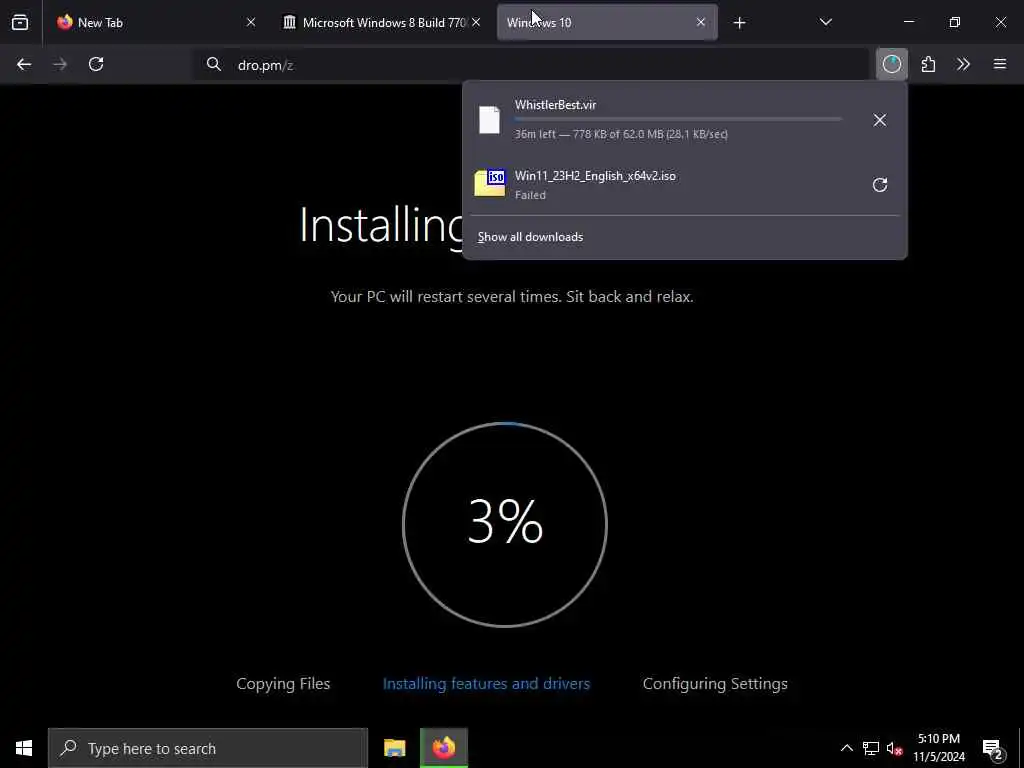Restore down the Firefox window

[x=955, y=22]
